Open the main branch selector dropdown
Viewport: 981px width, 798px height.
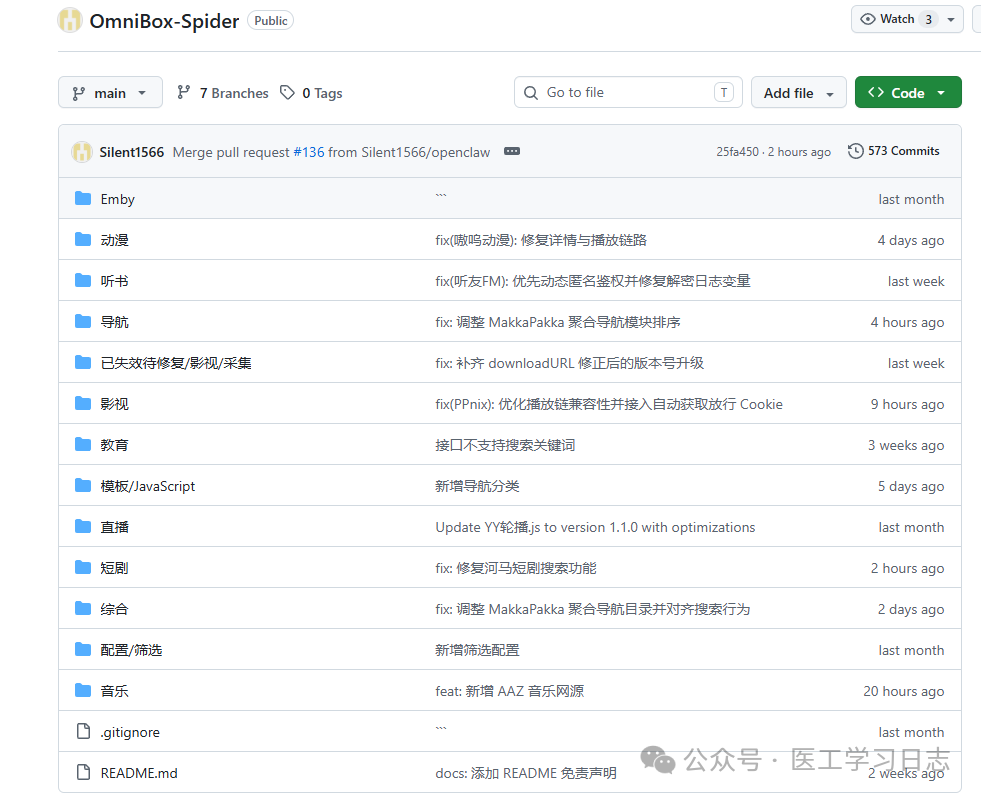coord(110,92)
